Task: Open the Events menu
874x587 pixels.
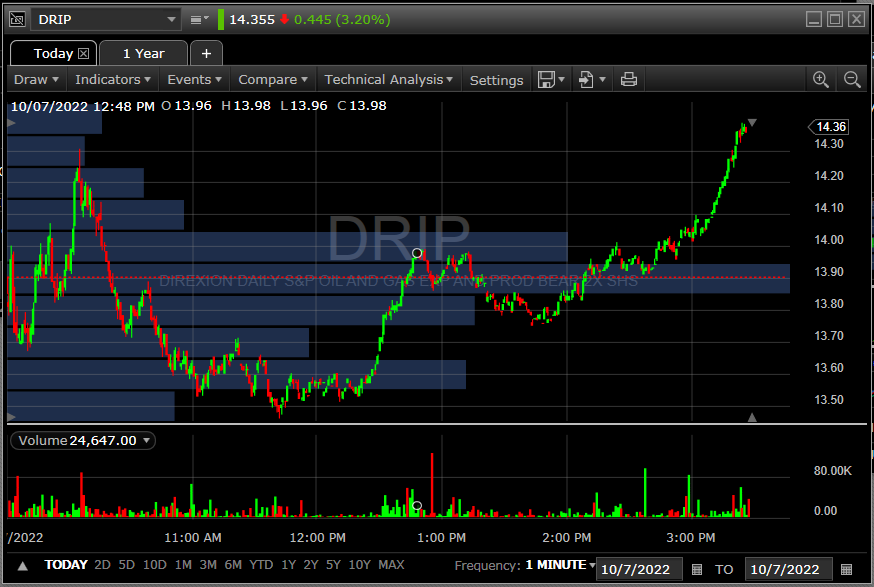Action: (194, 80)
